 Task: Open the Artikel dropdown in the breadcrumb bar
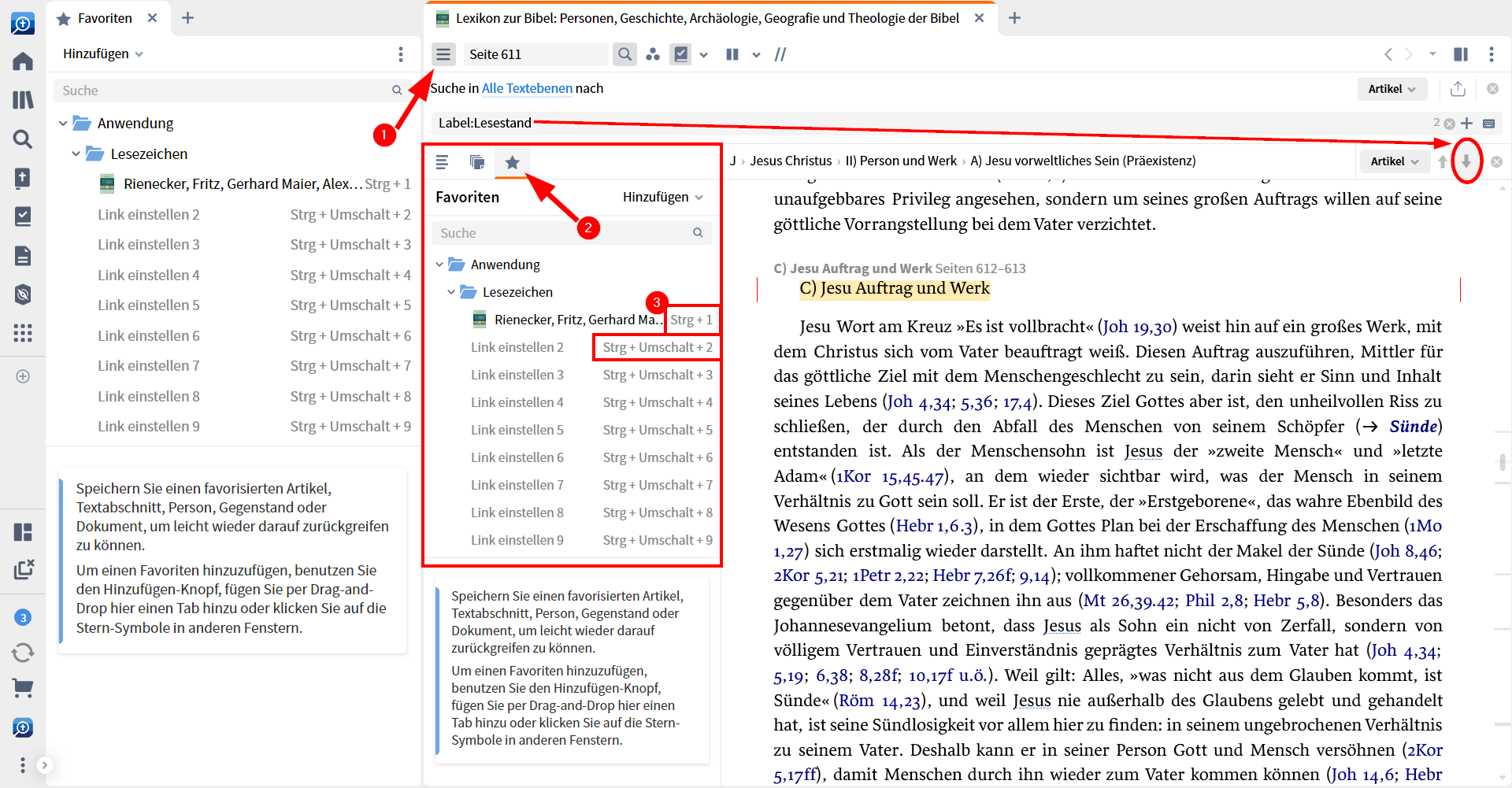click(x=1394, y=161)
